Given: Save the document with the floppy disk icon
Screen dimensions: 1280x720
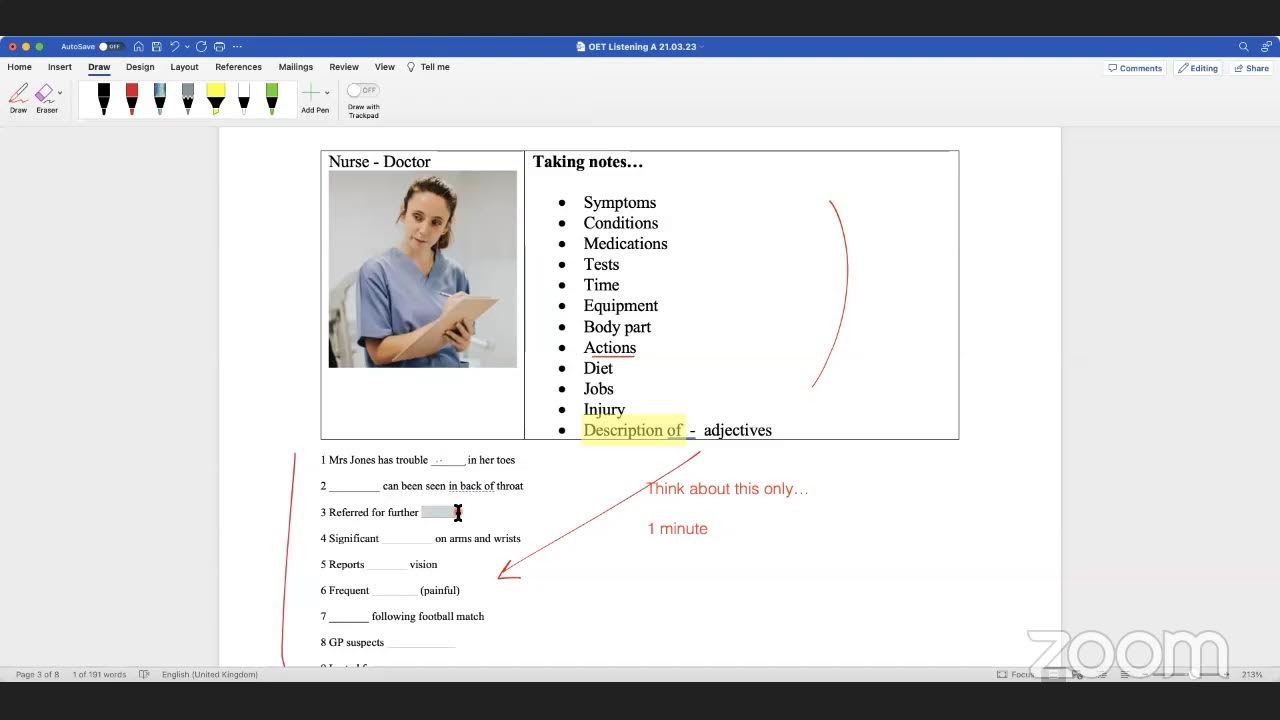Looking at the screenshot, I should (156, 47).
